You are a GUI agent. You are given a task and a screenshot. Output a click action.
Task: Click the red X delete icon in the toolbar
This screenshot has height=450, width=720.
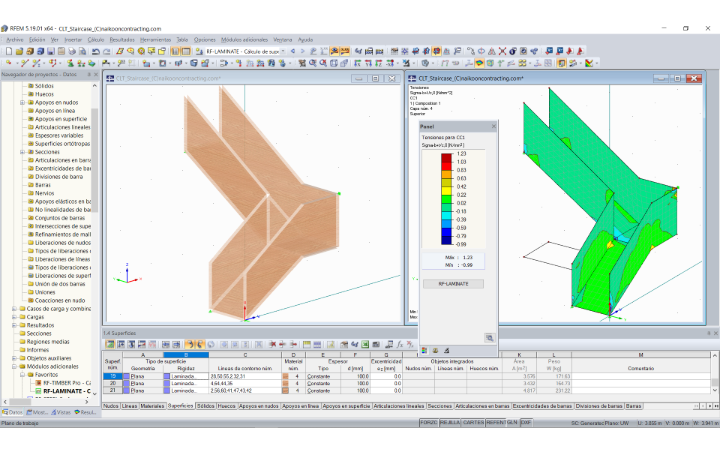tap(502, 51)
